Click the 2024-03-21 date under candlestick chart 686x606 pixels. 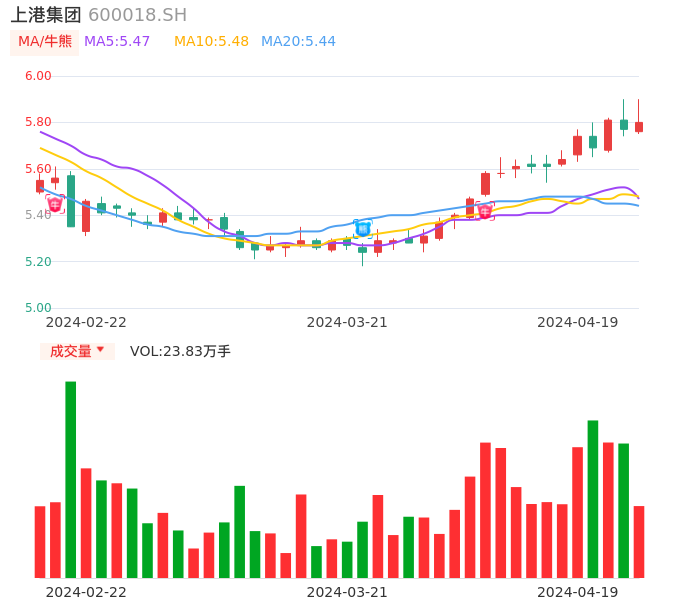pyautogui.click(x=347, y=322)
